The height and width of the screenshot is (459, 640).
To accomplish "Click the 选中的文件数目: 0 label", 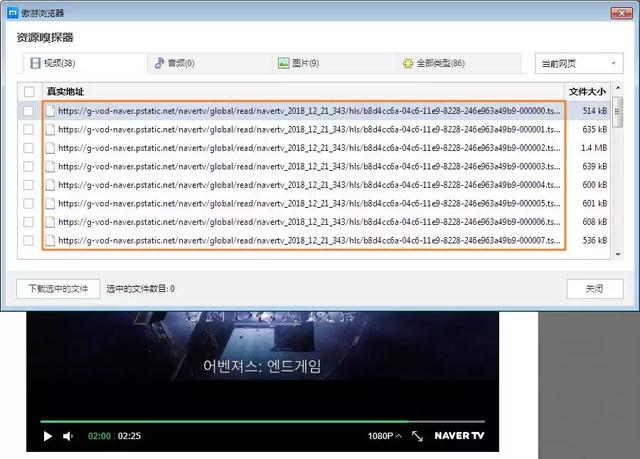I will (140, 289).
